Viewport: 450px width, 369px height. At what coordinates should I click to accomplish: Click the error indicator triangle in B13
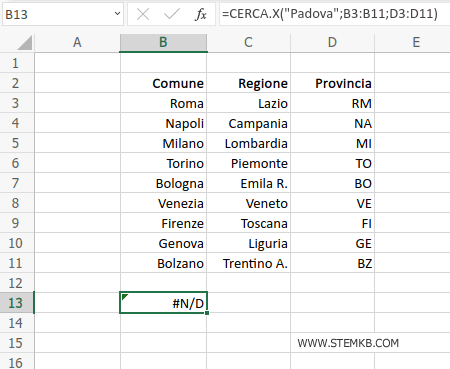click(x=125, y=297)
